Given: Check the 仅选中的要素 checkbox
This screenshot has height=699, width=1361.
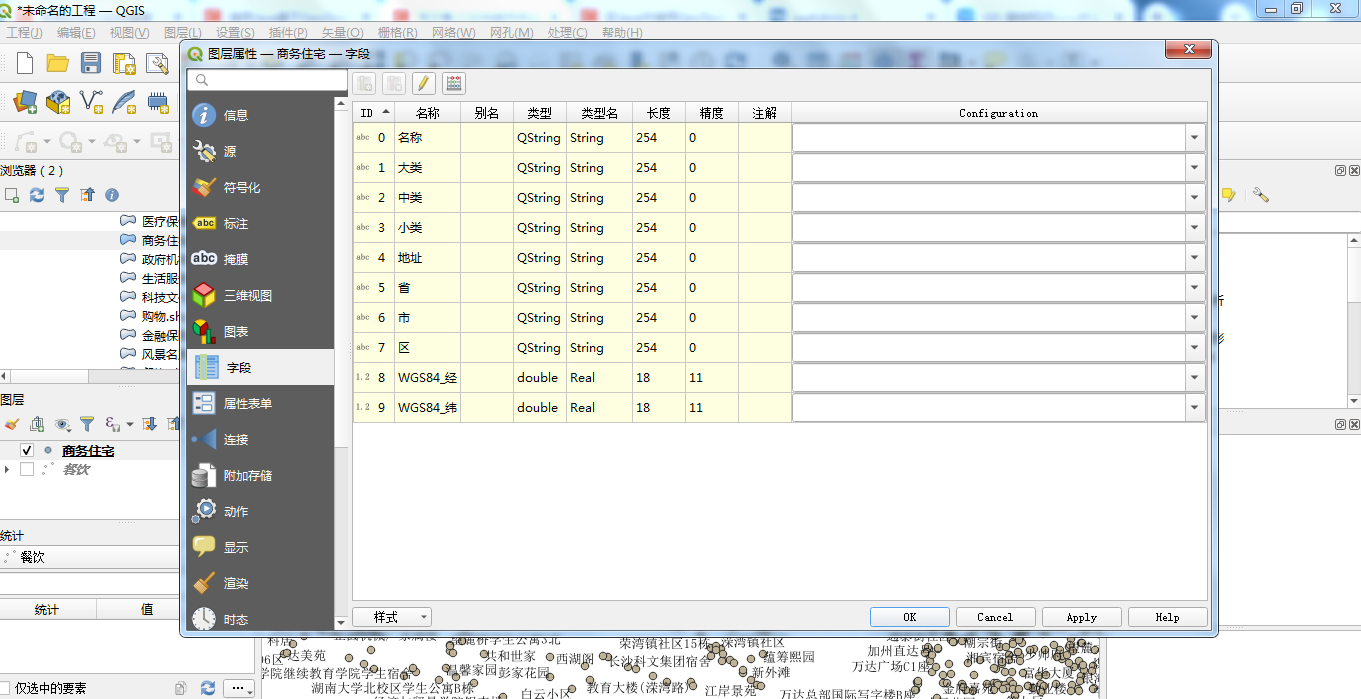Looking at the screenshot, I should [x=7, y=688].
